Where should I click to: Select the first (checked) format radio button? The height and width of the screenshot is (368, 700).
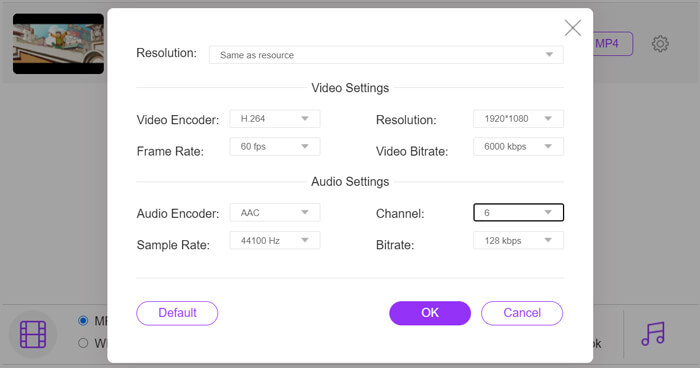click(83, 321)
